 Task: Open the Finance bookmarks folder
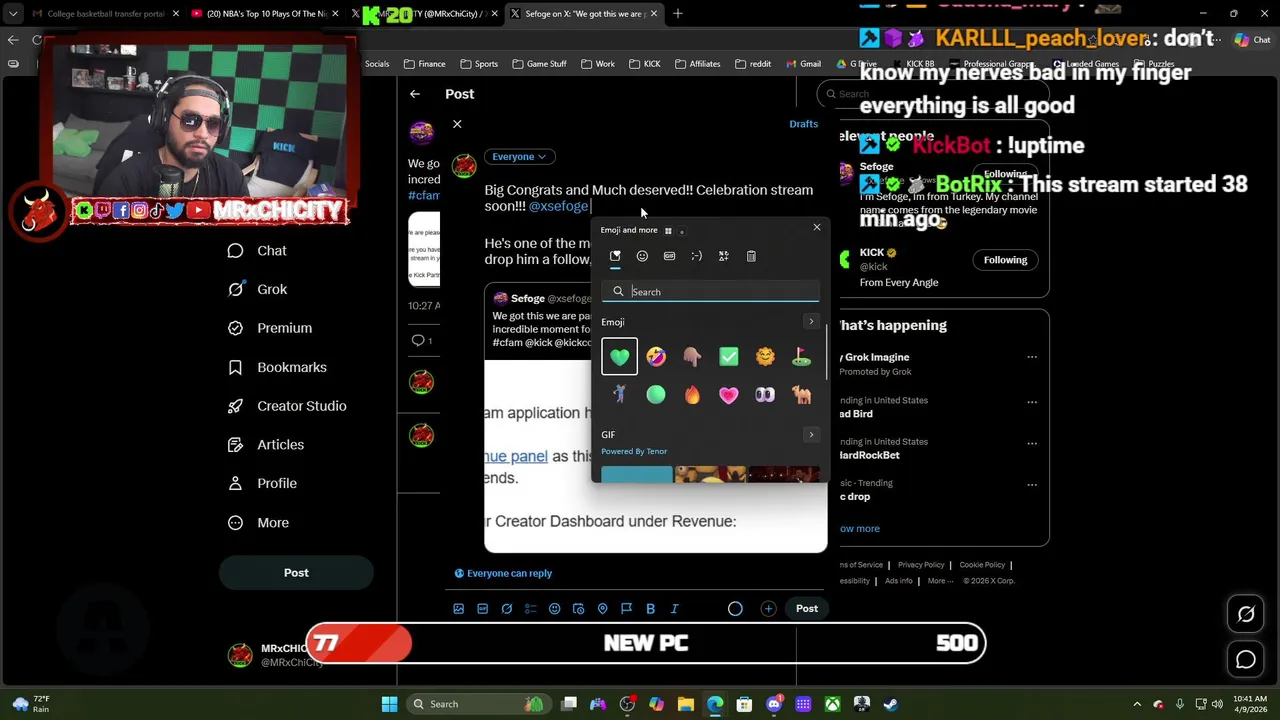424,64
